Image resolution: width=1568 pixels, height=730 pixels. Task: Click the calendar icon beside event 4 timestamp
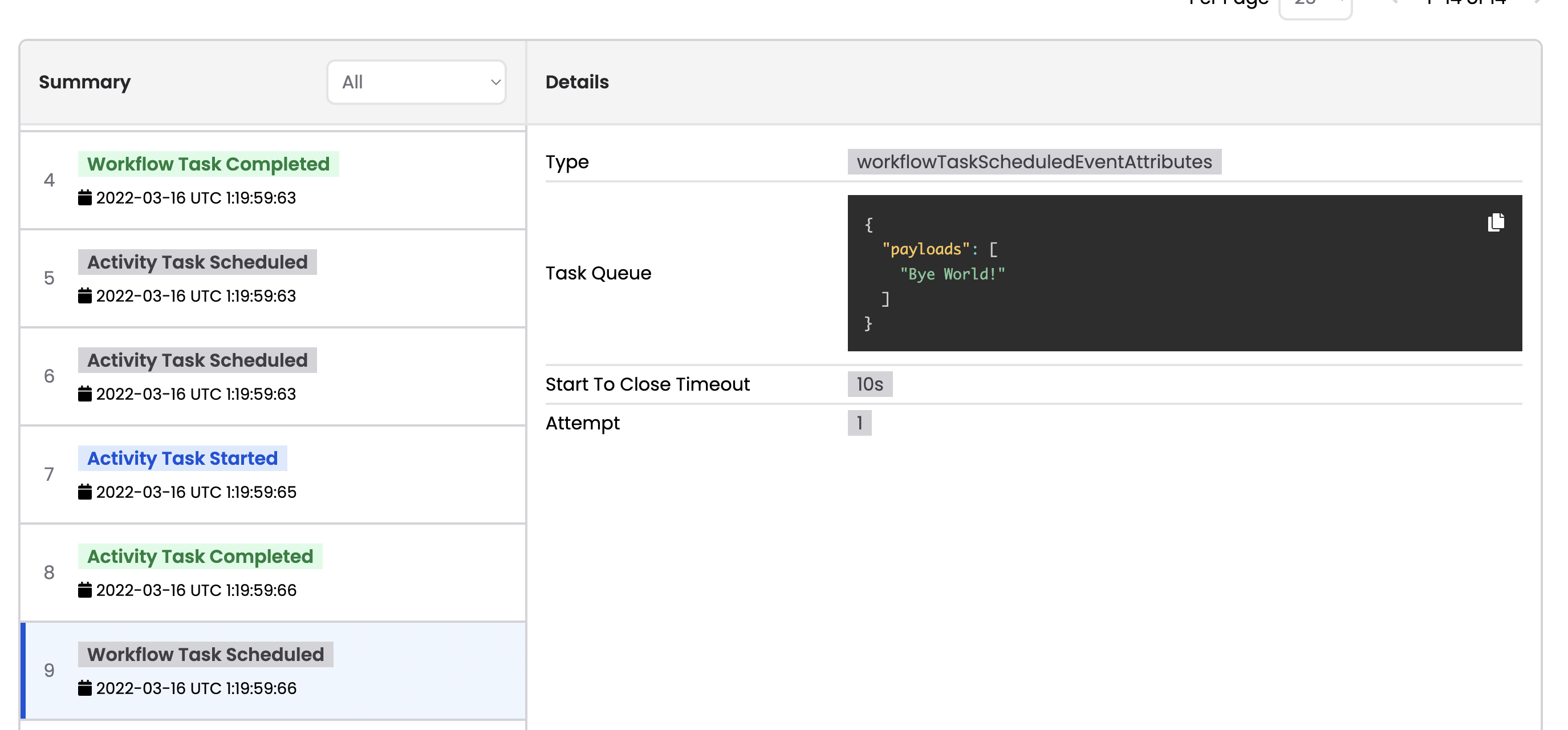pos(85,198)
